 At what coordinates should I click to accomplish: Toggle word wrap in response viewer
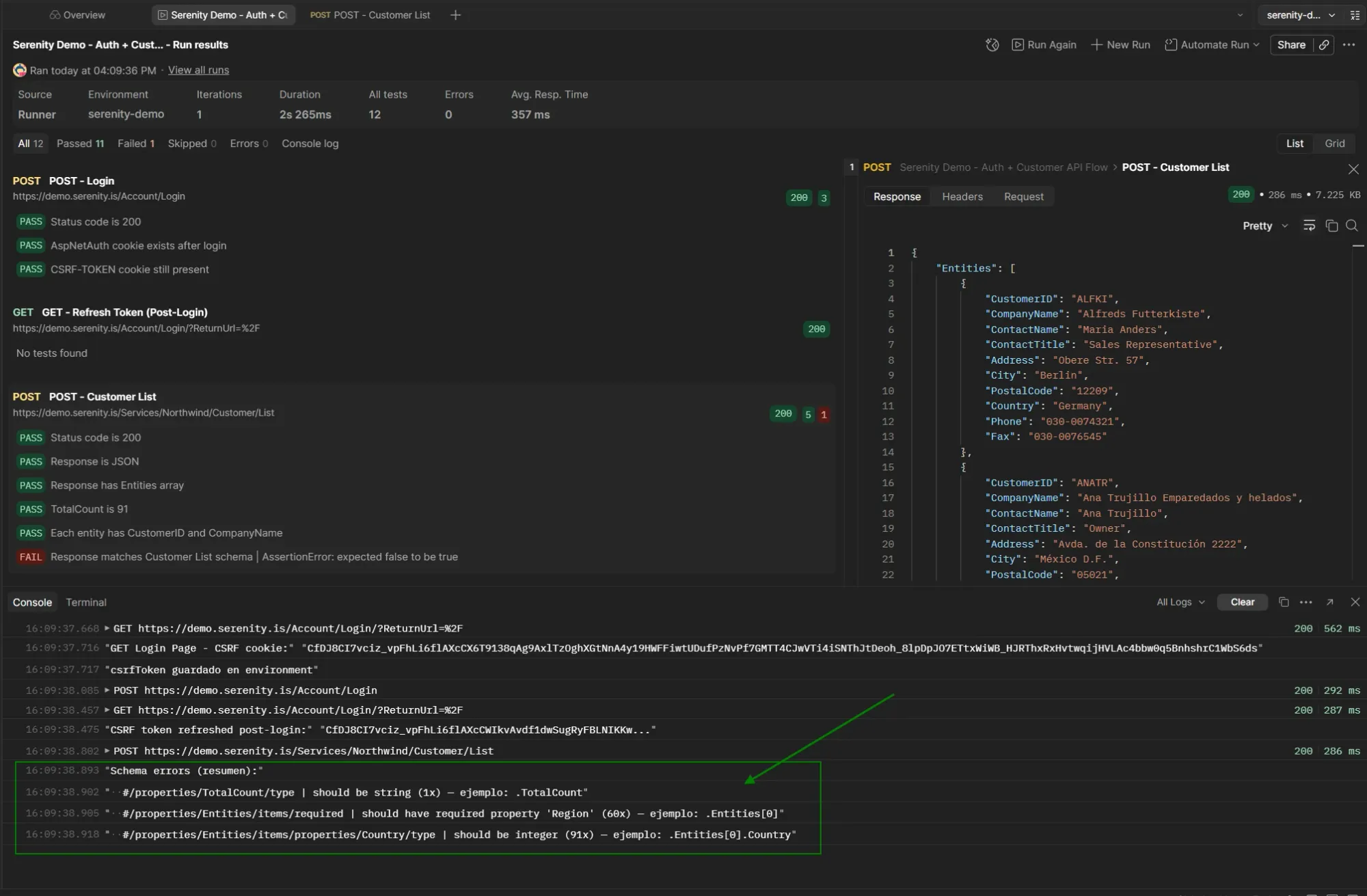point(1310,226)
